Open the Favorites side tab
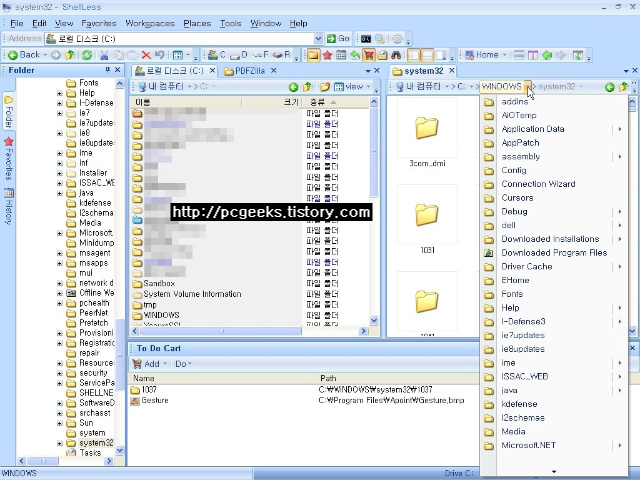 [x=9, y=158]
